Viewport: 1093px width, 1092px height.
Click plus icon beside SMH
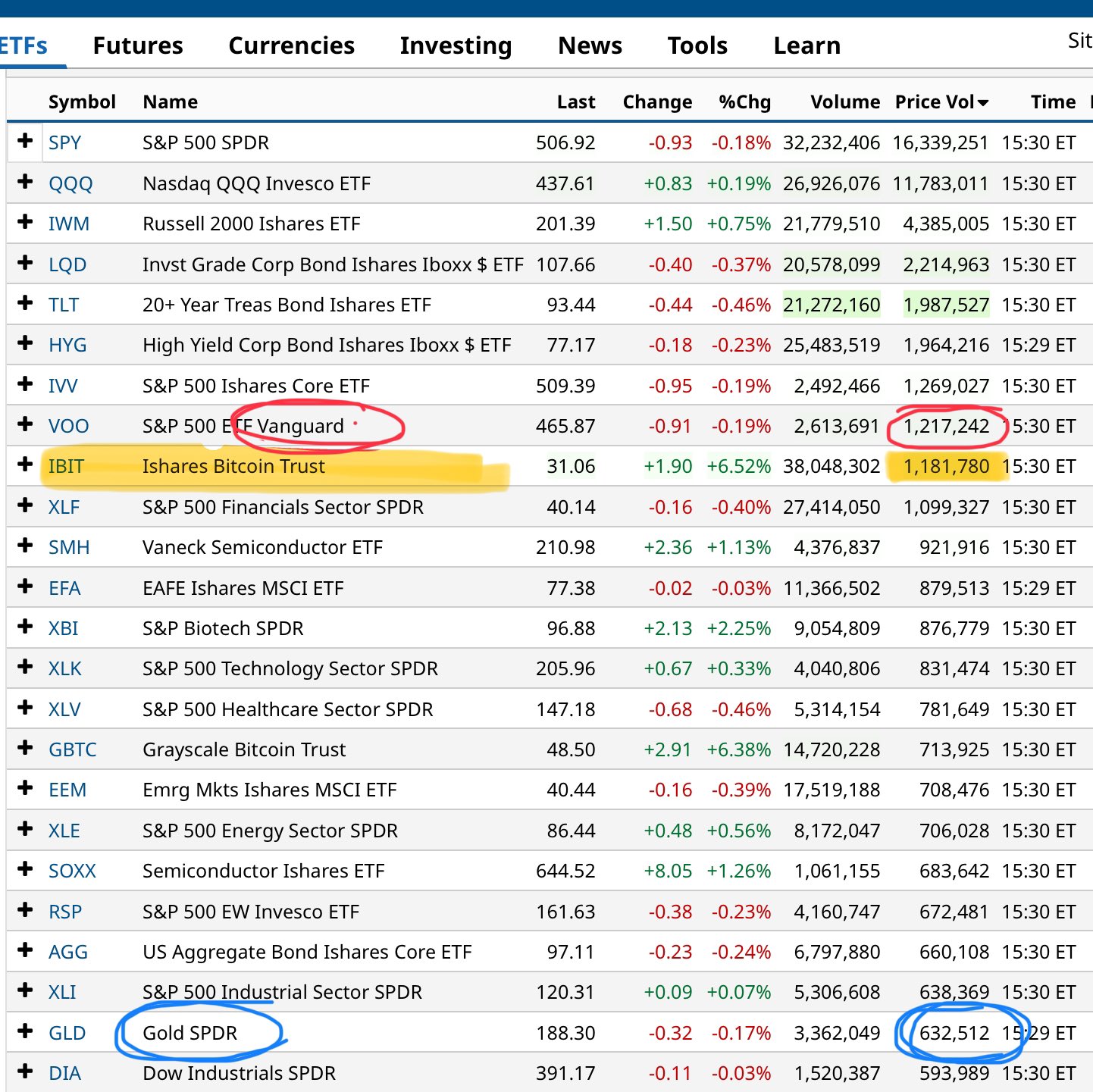25,546
